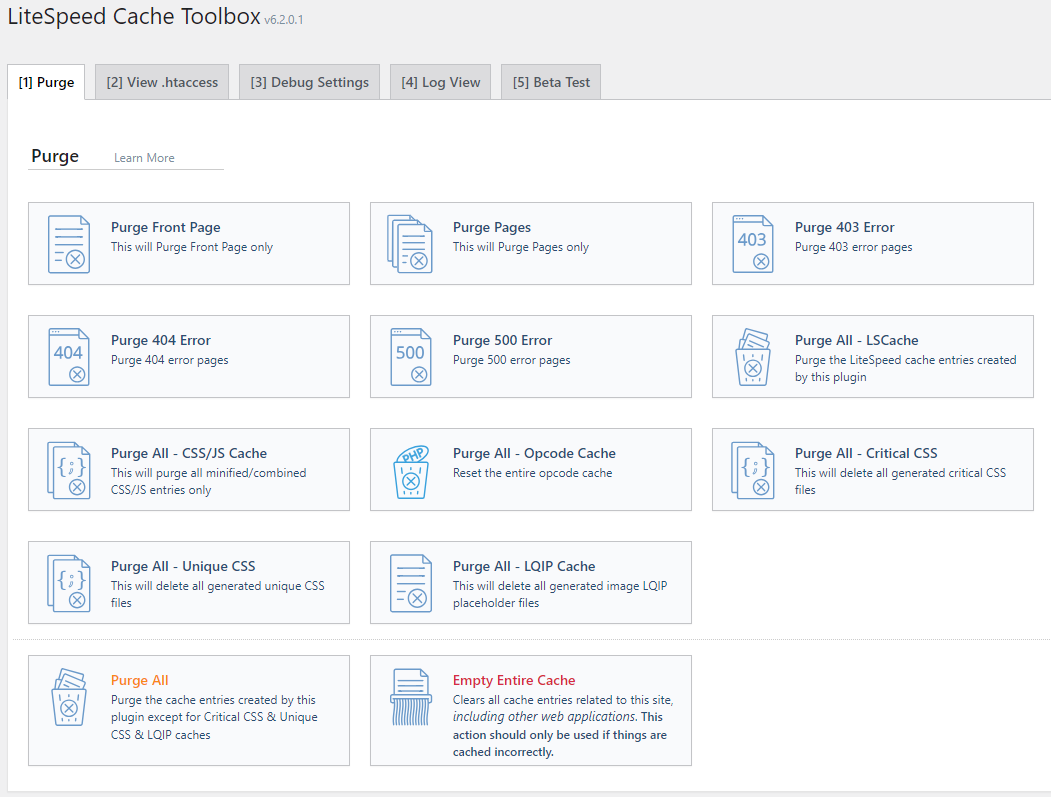
Task: Click the Purge All trash bin icon
Action: click(69, 697)
